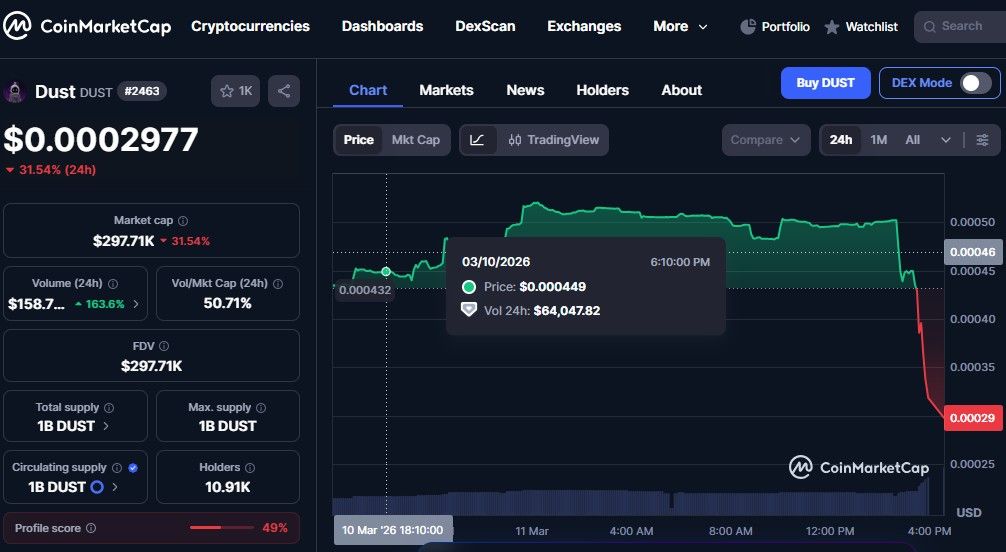Set chart range to 24h
This screenshot has height=552, width=1006.
point(840,140)
